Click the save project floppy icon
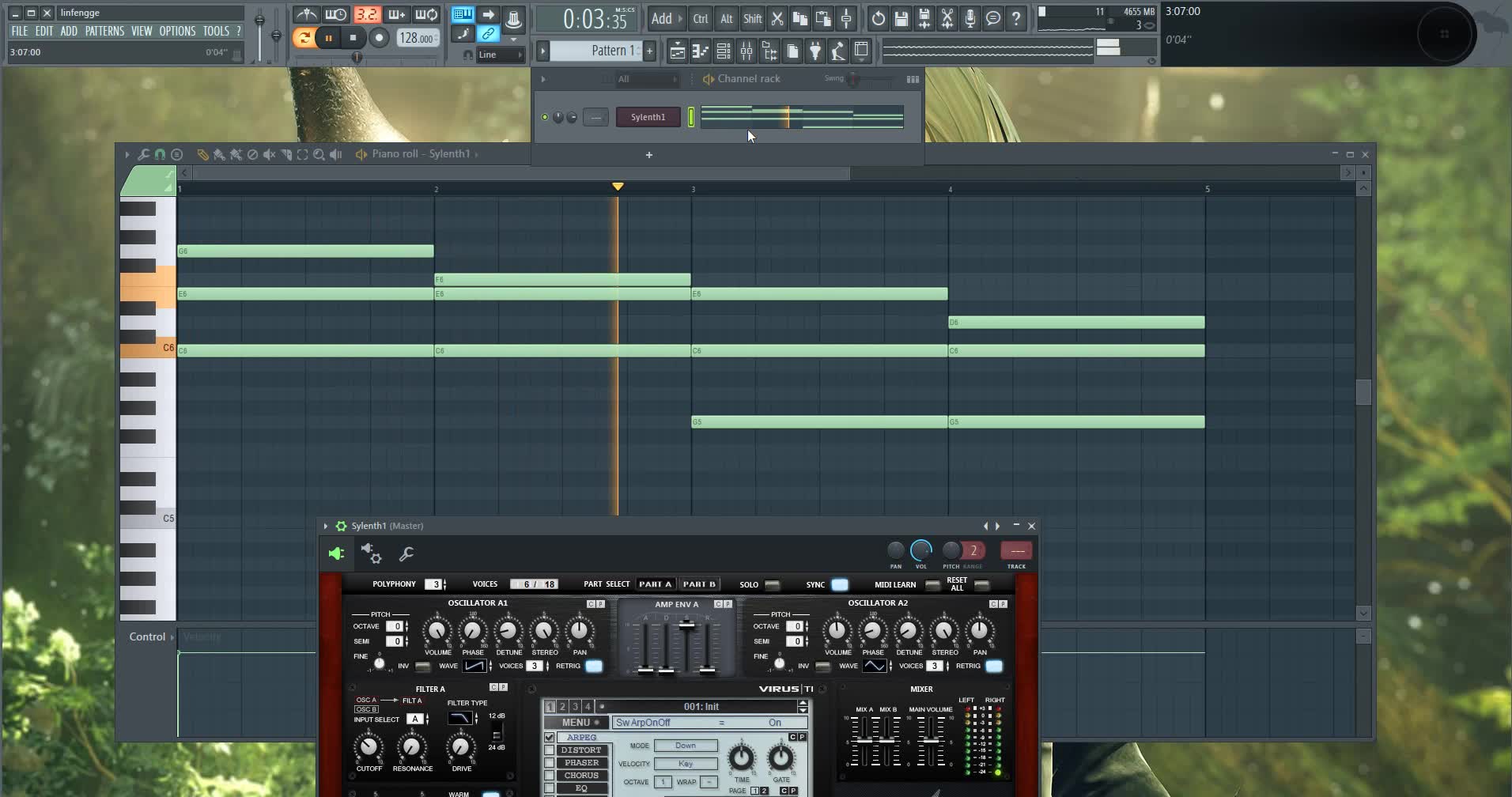The width and height of the screenshot is (1512, 797). coord(901,18)
